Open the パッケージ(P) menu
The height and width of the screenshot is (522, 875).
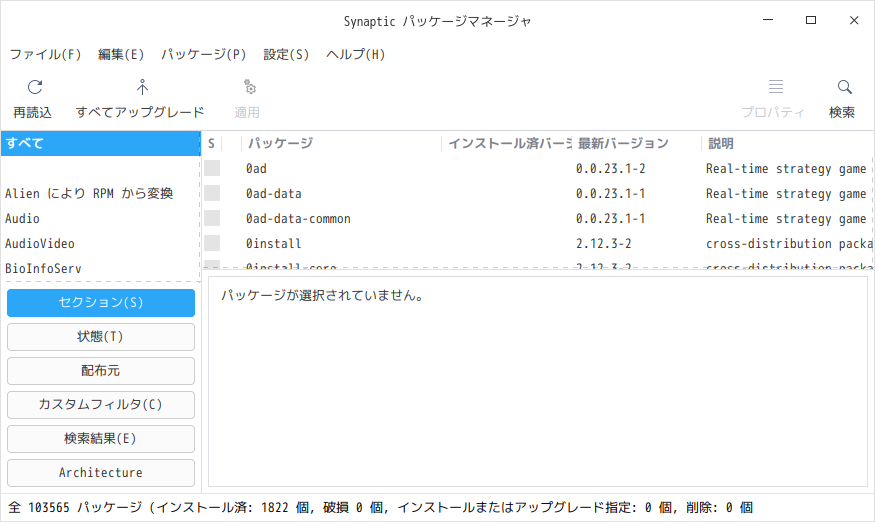tap(204, 54)
